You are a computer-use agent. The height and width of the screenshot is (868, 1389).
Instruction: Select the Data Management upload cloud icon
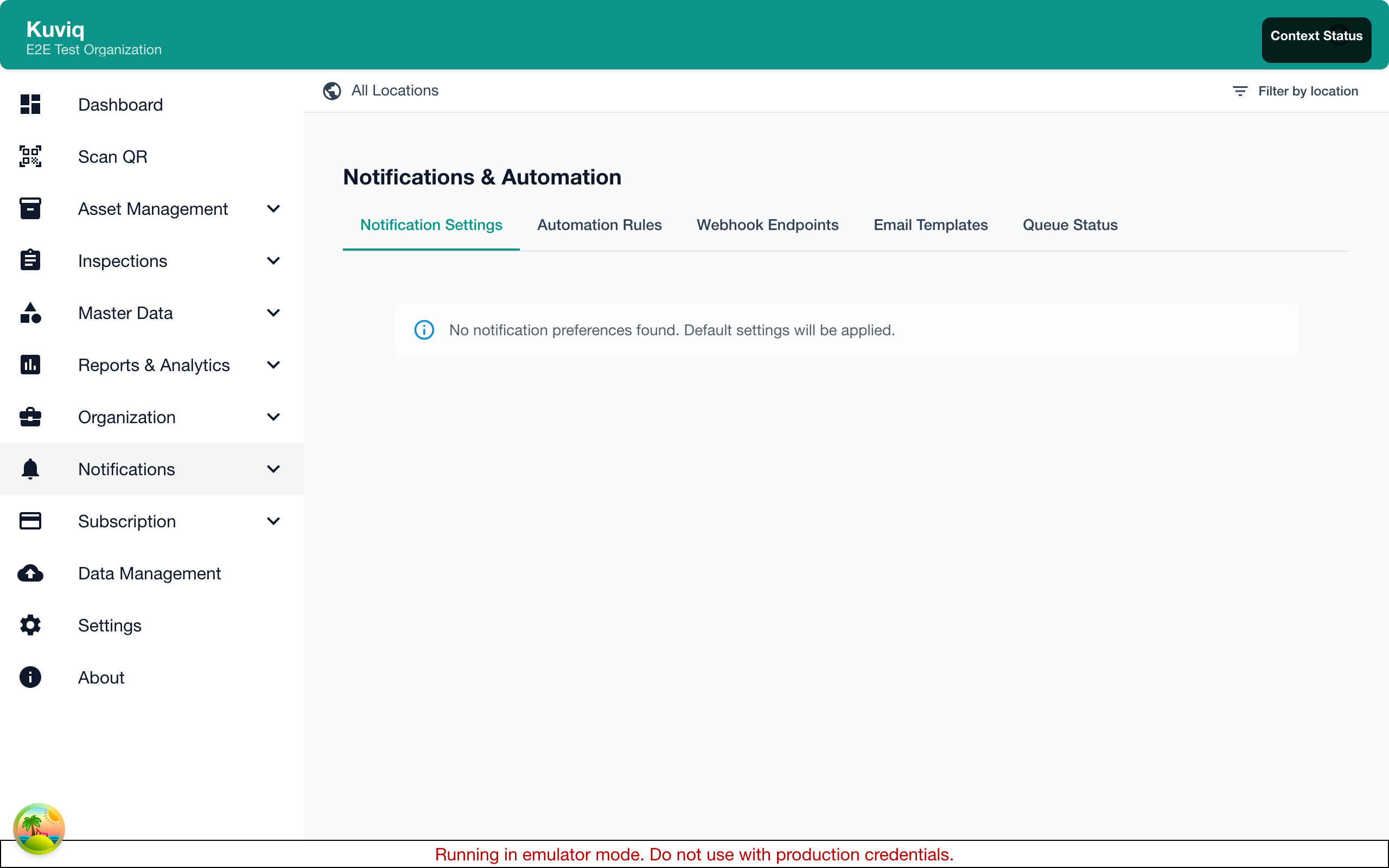click(x=30, y=573)
